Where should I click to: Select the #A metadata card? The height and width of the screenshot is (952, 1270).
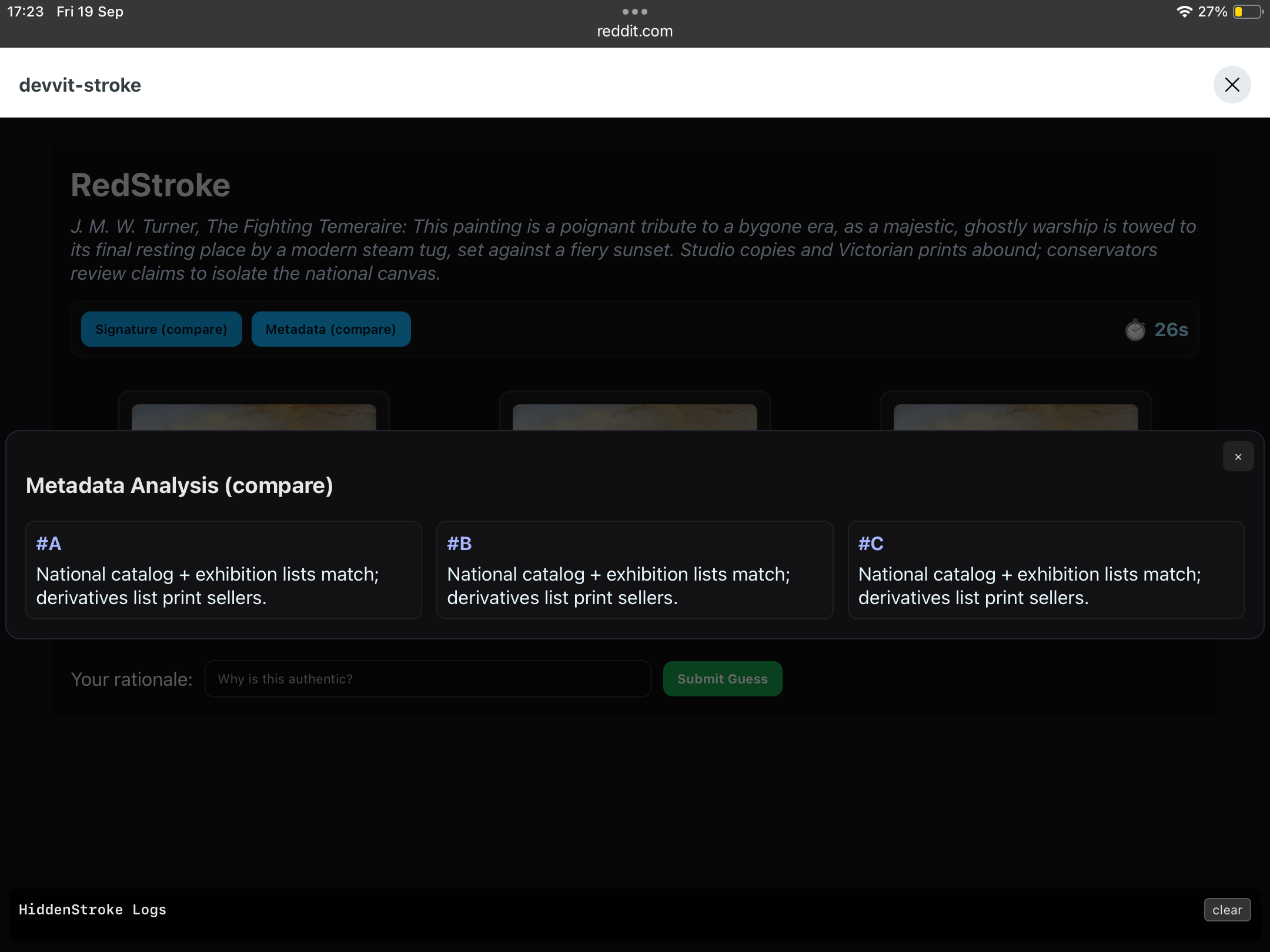(223, 569)
